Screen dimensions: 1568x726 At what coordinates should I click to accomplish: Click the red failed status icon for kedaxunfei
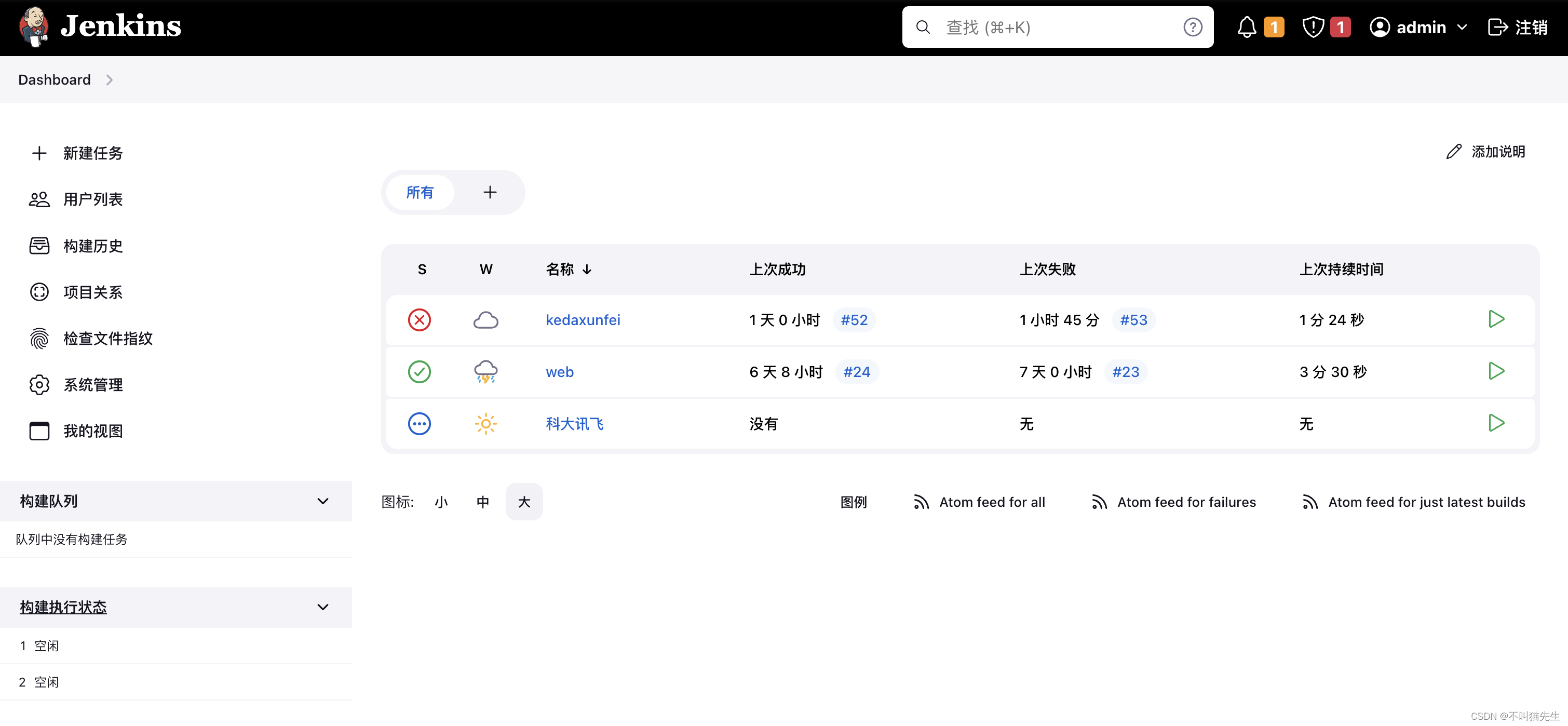tap(419, 320)
